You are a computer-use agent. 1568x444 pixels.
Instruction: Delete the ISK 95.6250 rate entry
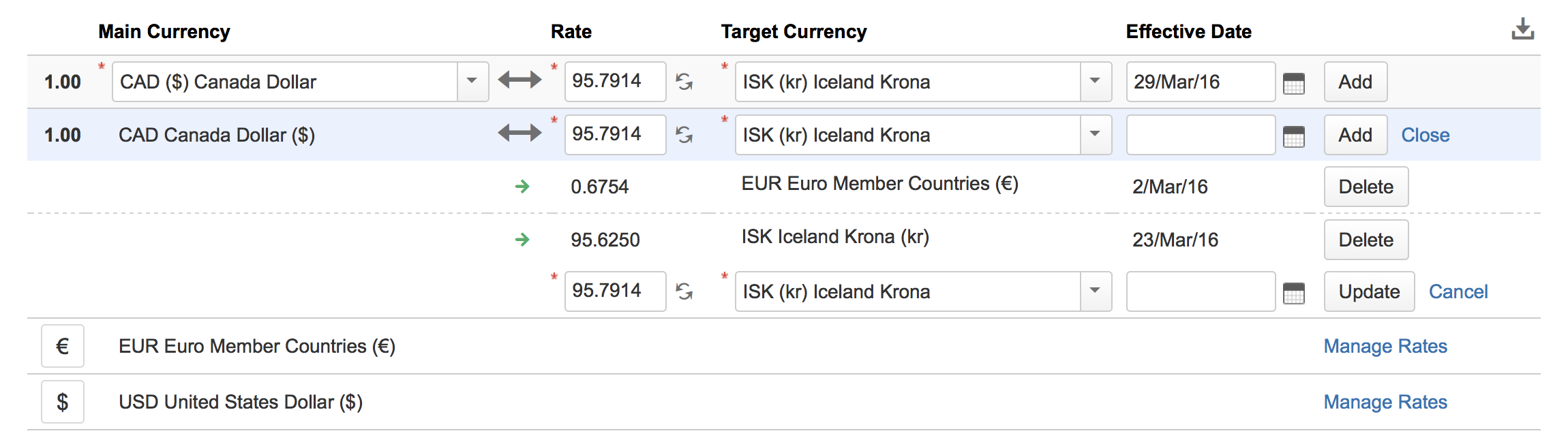click(1366, 240)
